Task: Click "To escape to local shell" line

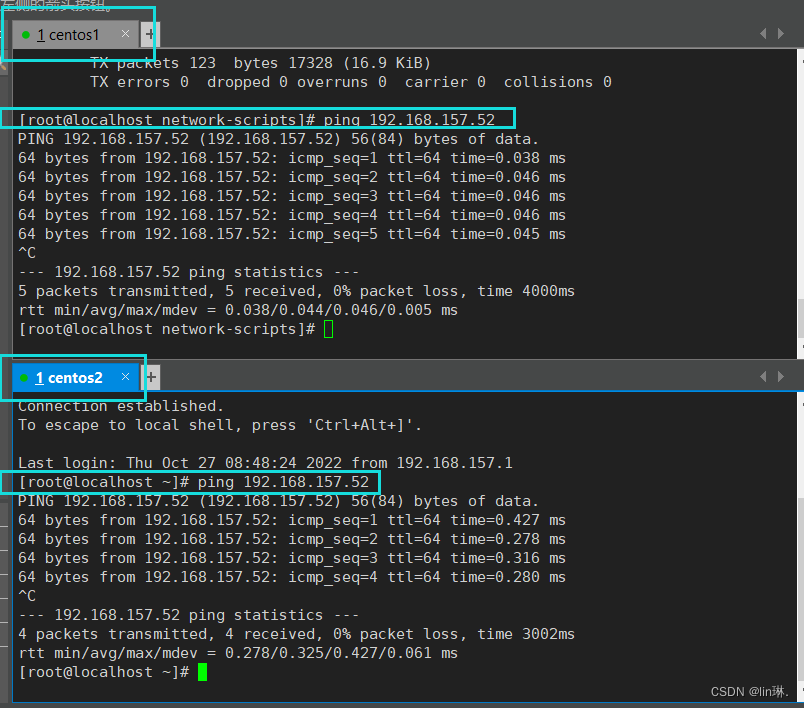Action: (220, 426)
